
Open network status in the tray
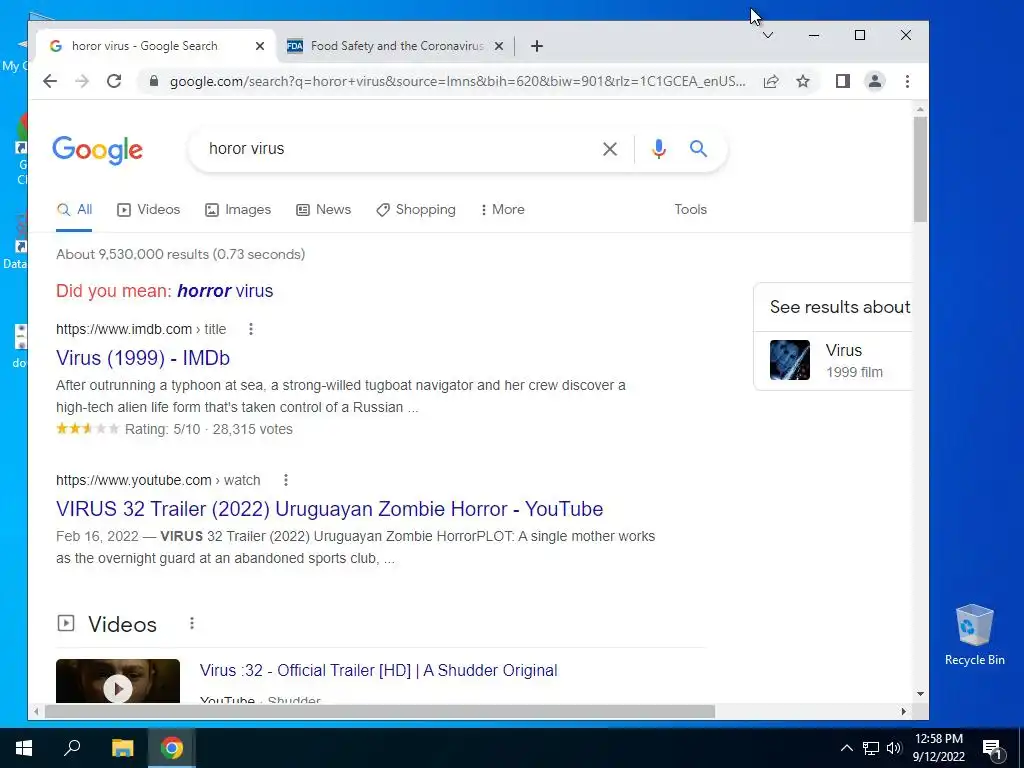click(871, 748)
